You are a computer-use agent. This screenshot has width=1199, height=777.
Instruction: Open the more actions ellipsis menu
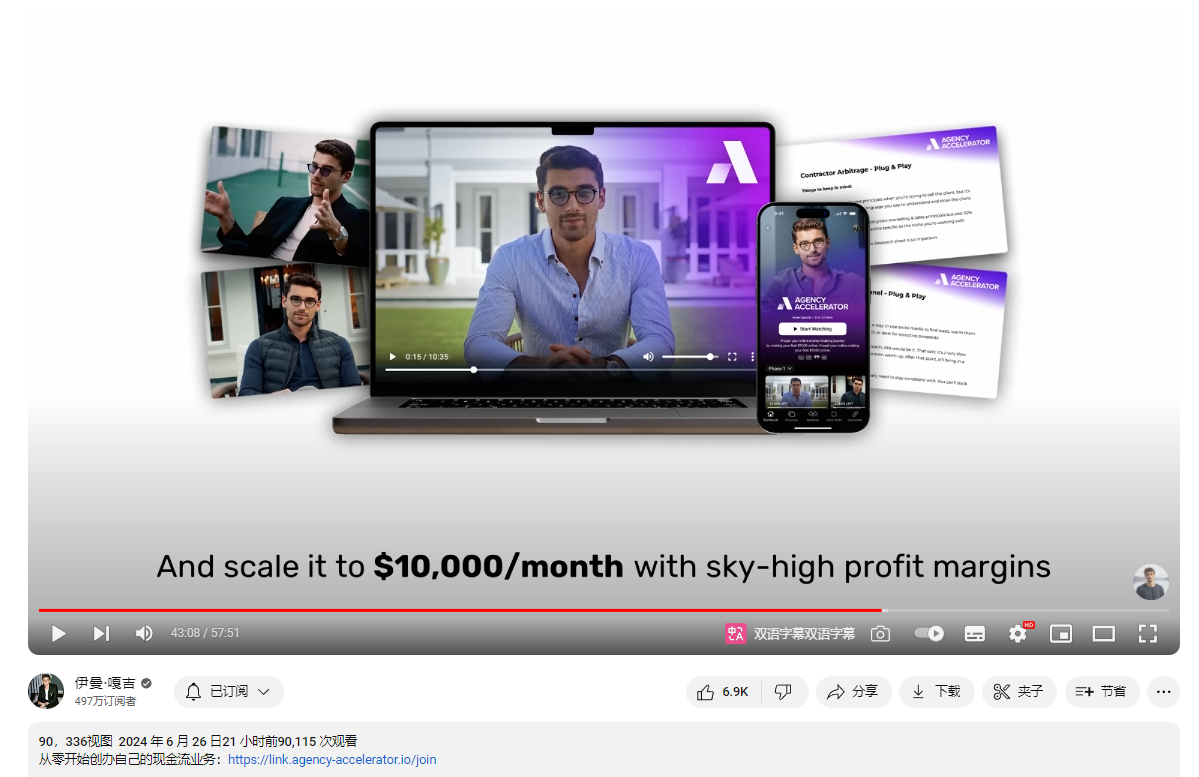1161,691
